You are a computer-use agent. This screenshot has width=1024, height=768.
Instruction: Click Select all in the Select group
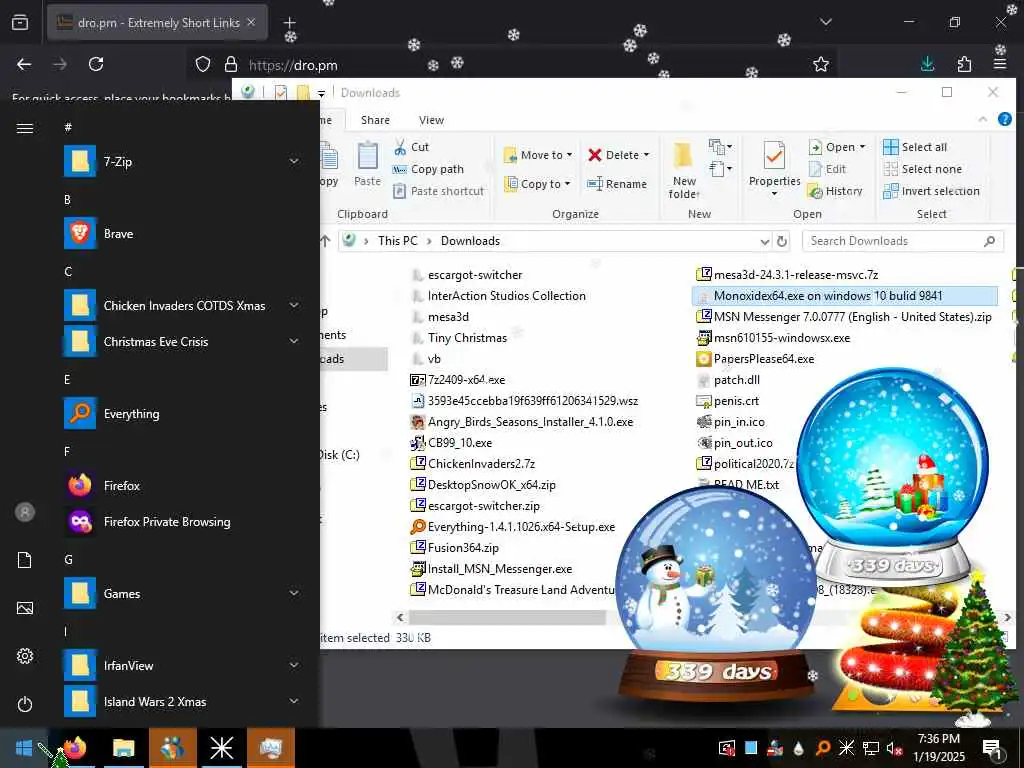pyautogui.click(x=915, y=147)
